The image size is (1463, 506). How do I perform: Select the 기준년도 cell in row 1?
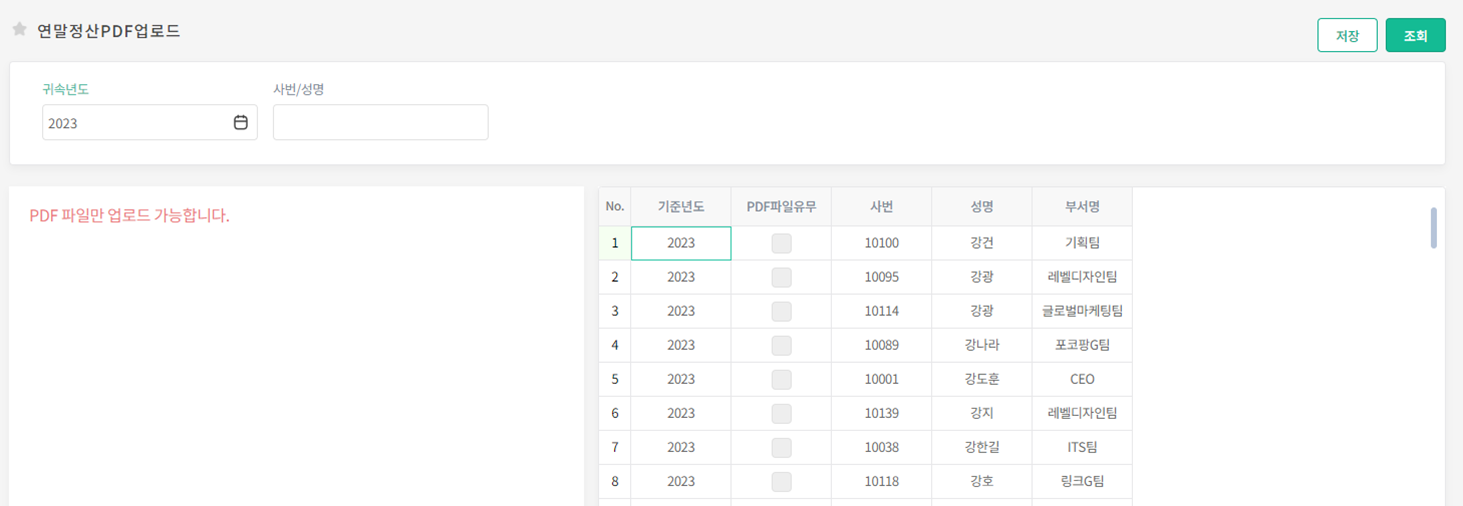coord(680,243)
